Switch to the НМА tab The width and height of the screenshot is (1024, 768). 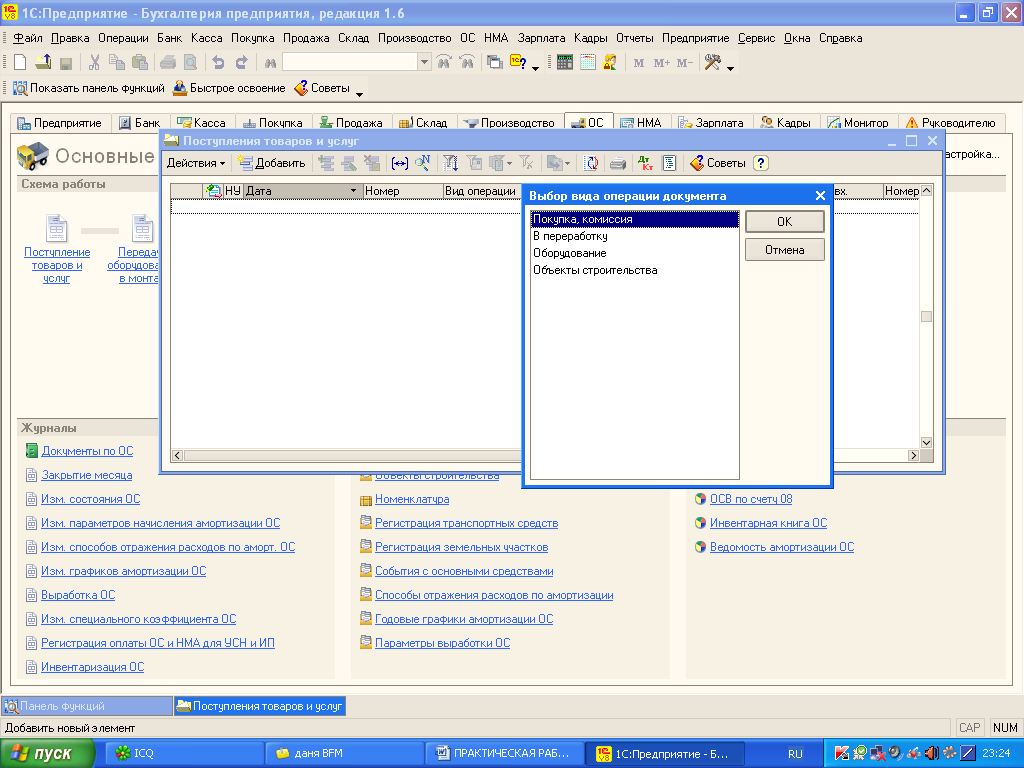click(641, 123)
